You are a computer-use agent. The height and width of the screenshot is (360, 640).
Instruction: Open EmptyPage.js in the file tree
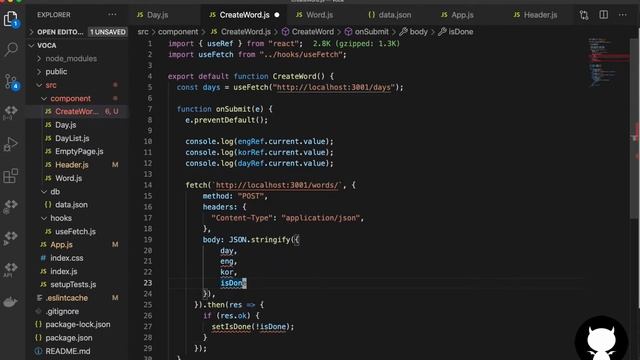click(79, 151)
